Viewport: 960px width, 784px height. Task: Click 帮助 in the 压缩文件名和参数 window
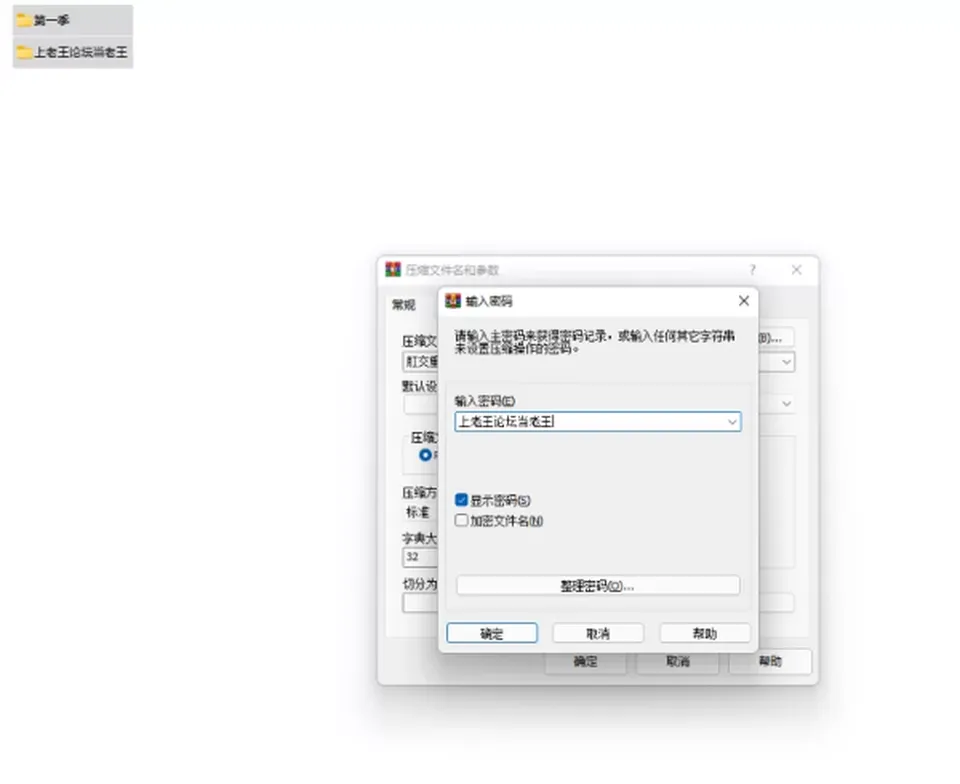point(770,662)
